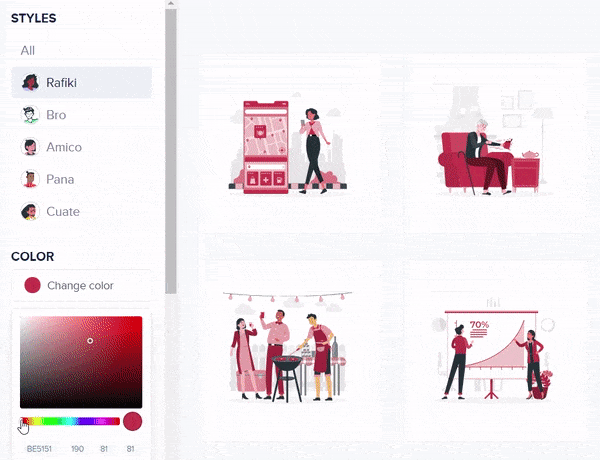The image size is (600, 460).
Task: Choose the Amico style
Action: (x=81, y=147)
